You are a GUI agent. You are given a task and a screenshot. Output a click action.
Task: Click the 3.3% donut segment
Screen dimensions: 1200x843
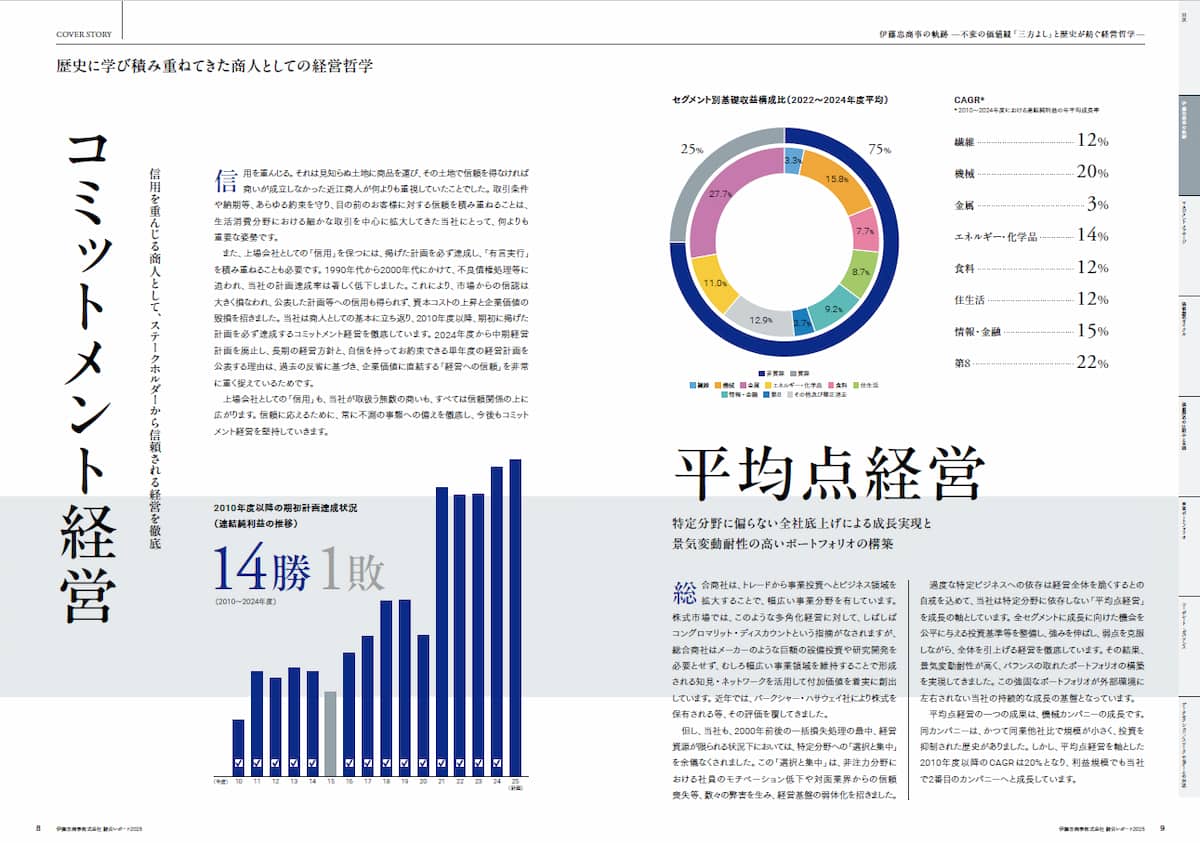792,160
